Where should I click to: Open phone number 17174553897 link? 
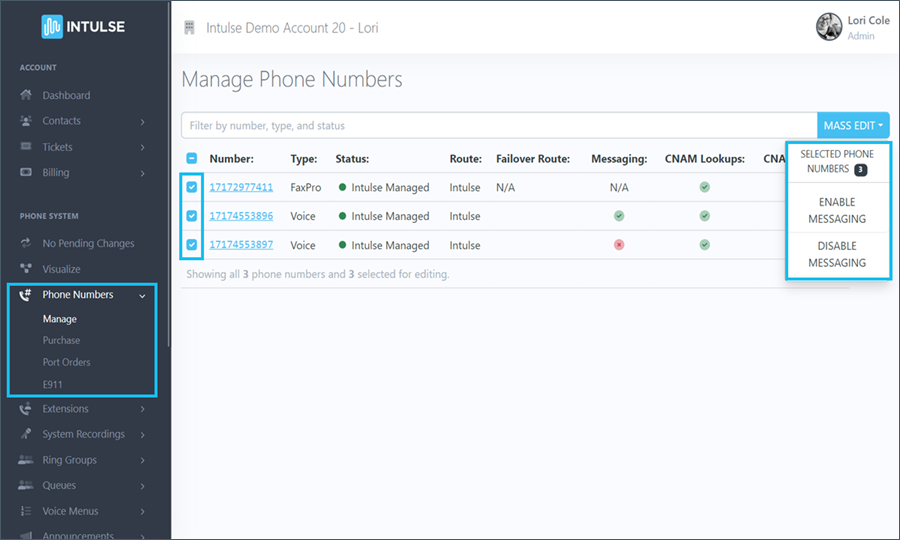point(241,245)
